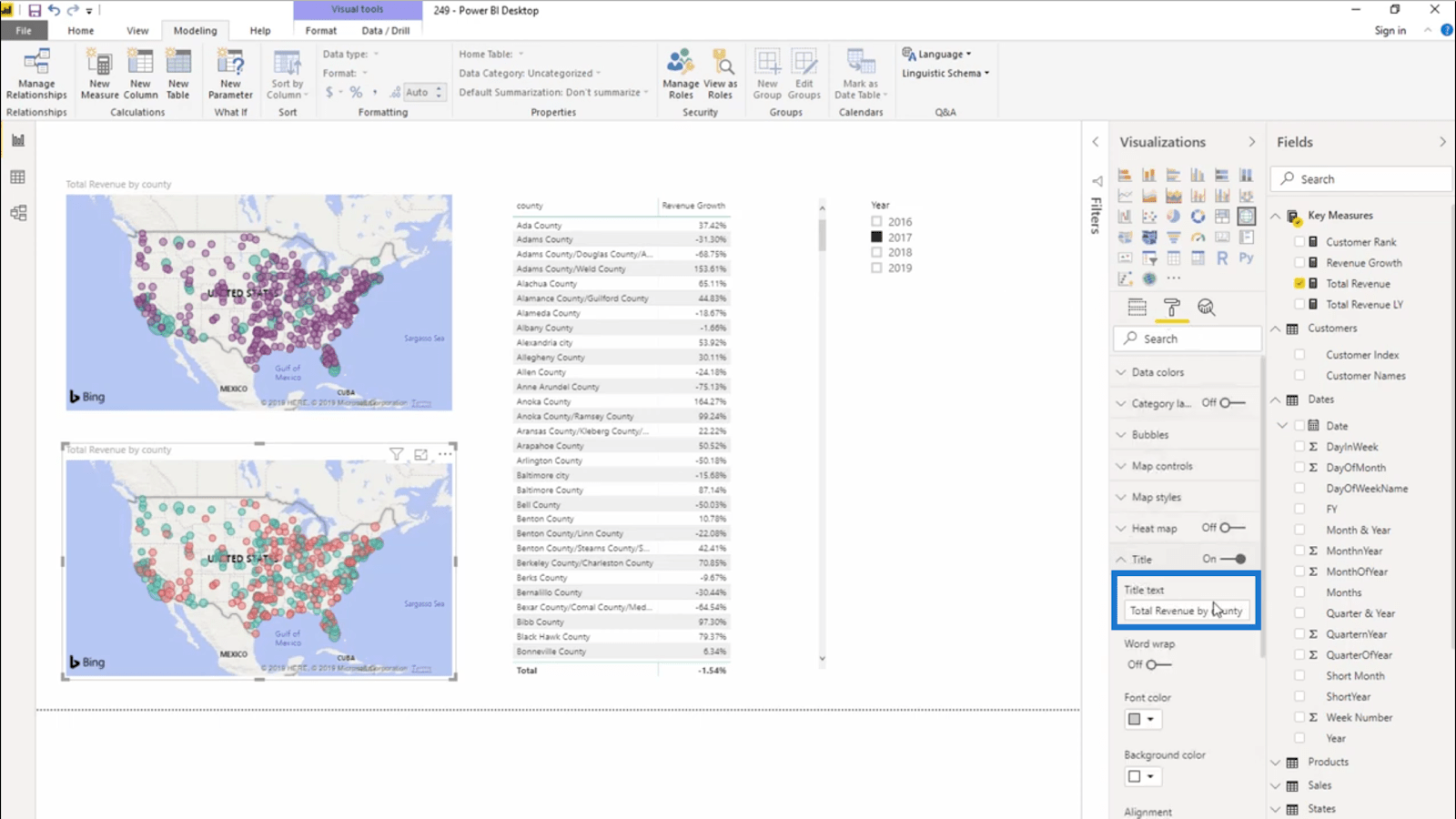Screen dimensions: 1456x819
Task: Select the stacked bar chart visual
Action: (1125, 175)
